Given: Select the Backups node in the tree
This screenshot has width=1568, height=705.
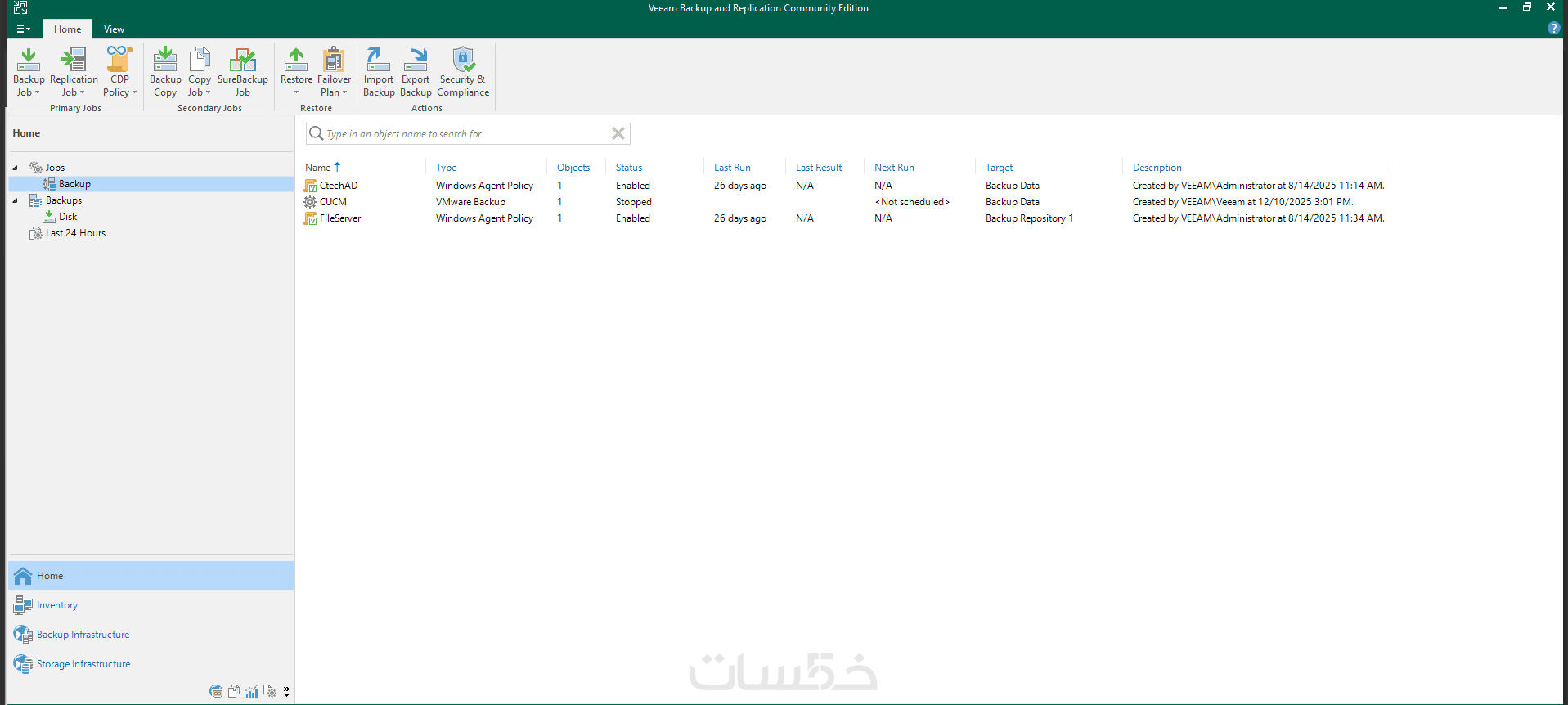Looking at the screenshot, I should [x=64, y=200].
